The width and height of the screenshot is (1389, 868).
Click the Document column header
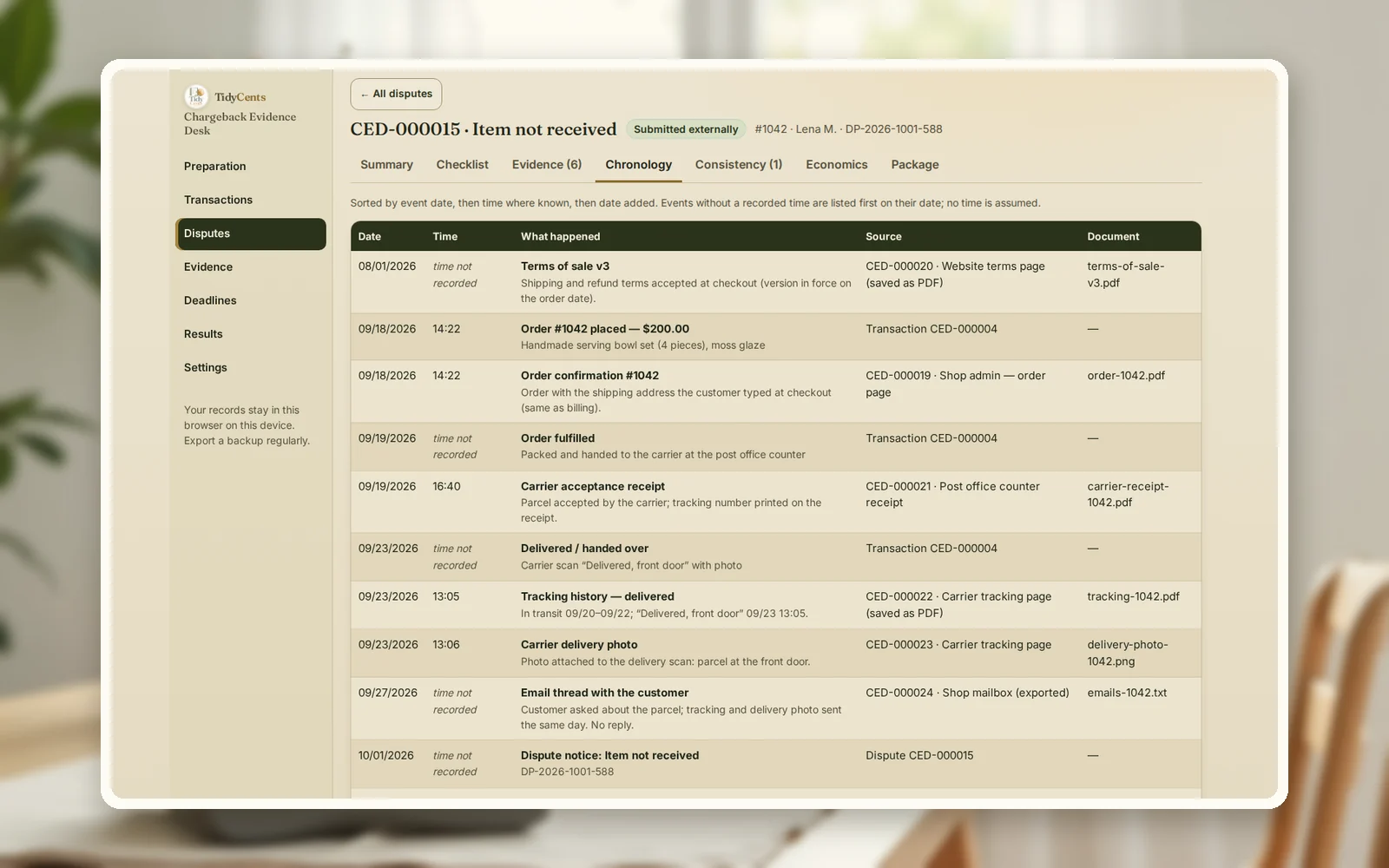click(x=1113, y=236)
